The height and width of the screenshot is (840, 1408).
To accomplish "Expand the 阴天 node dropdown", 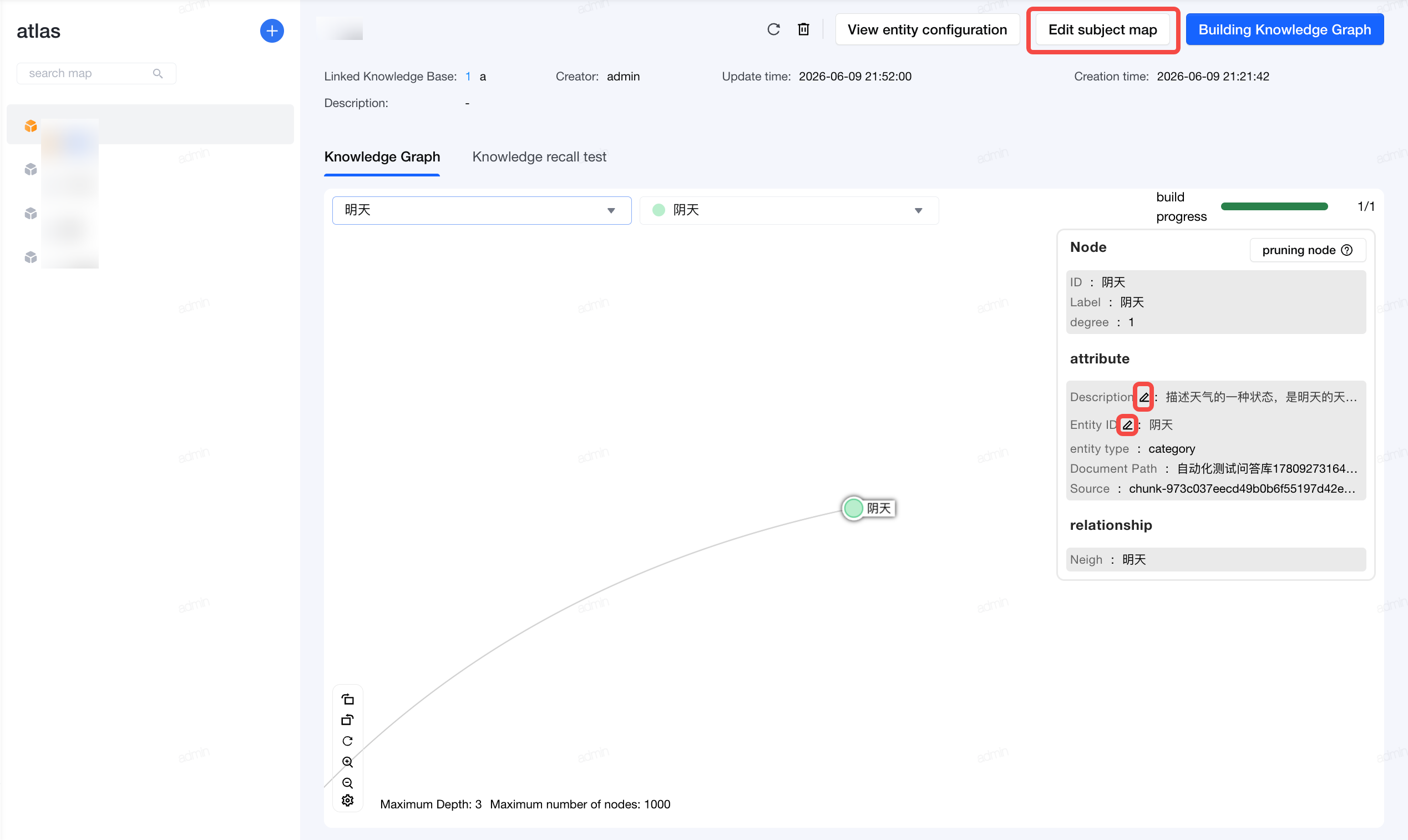I will pyautogui.click(x=789, y=211).
